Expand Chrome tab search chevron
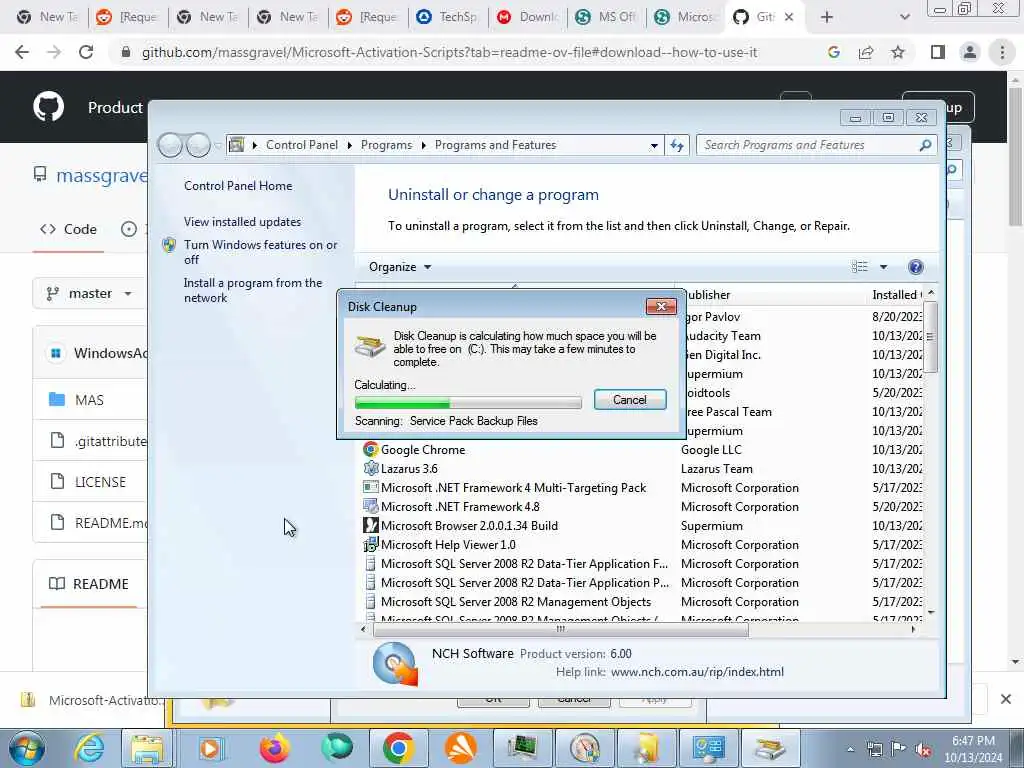Screen dimensions: 1024x768 point(904,17)
